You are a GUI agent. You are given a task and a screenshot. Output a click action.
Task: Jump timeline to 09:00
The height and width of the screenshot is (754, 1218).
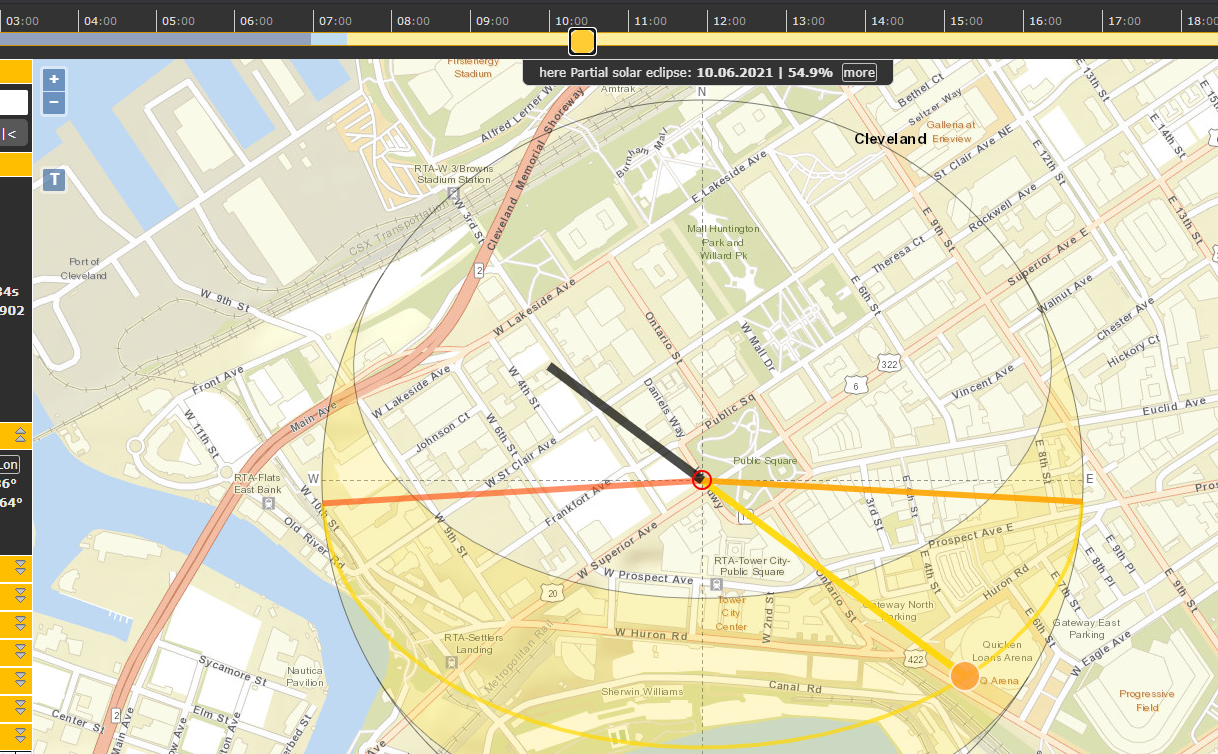(494, 20)
